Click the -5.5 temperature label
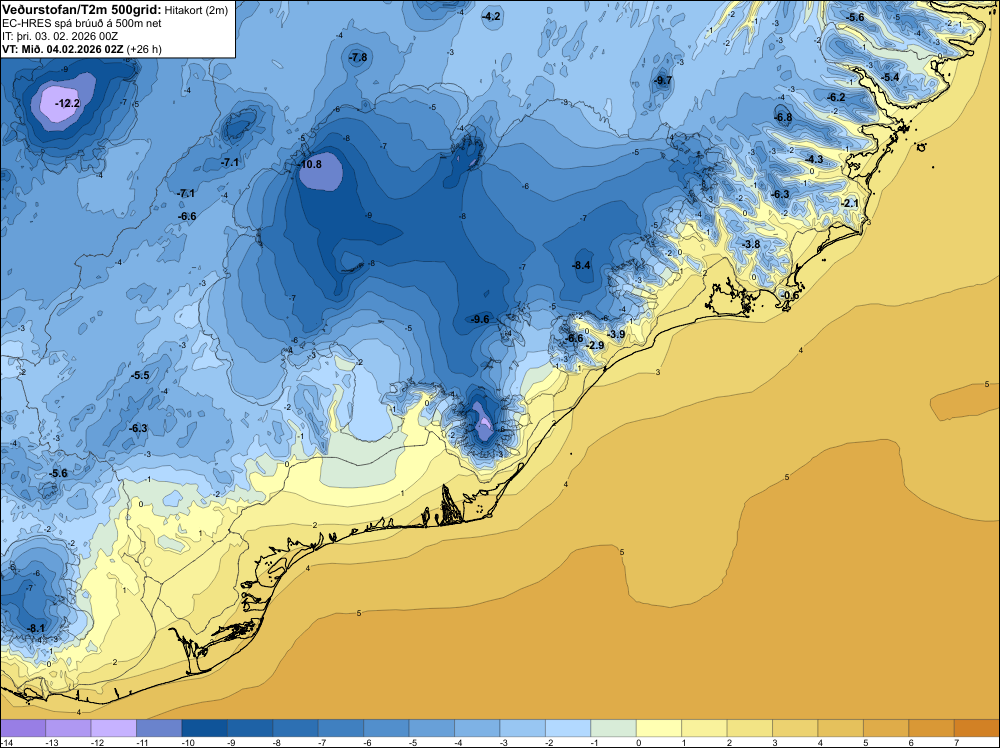1000x748 pixels. click(140, 376)
